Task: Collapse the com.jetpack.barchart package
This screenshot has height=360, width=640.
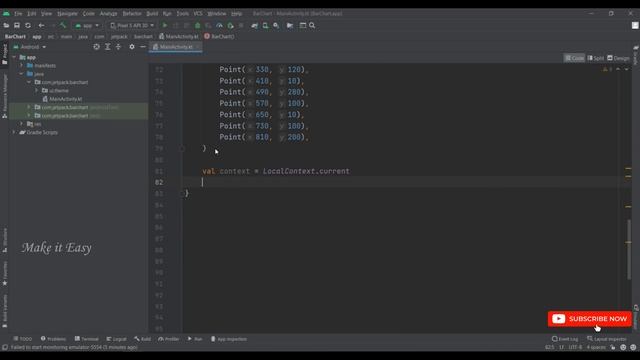Action: (x=29, y=82)
